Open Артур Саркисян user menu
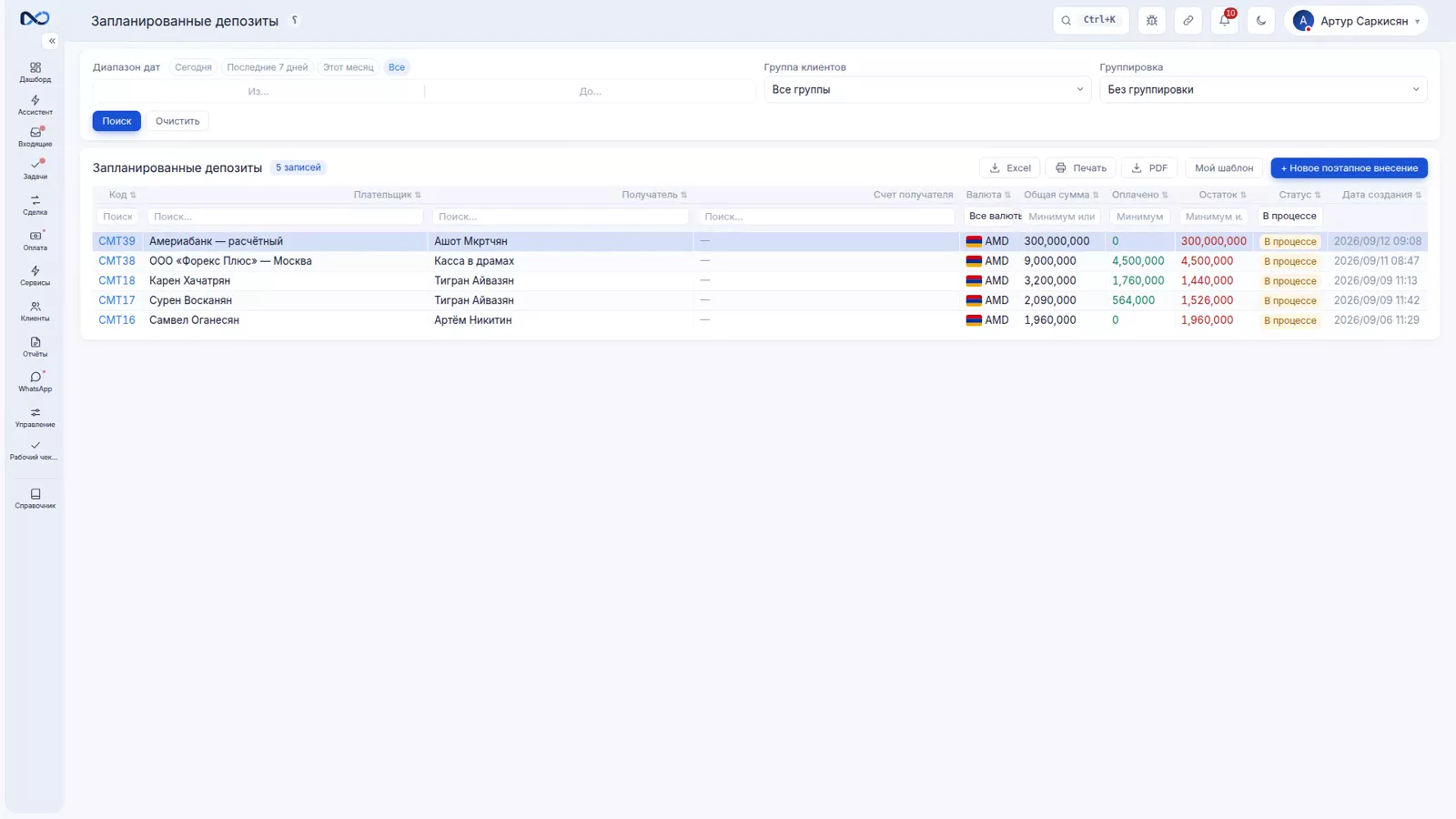 (1356, 20)
